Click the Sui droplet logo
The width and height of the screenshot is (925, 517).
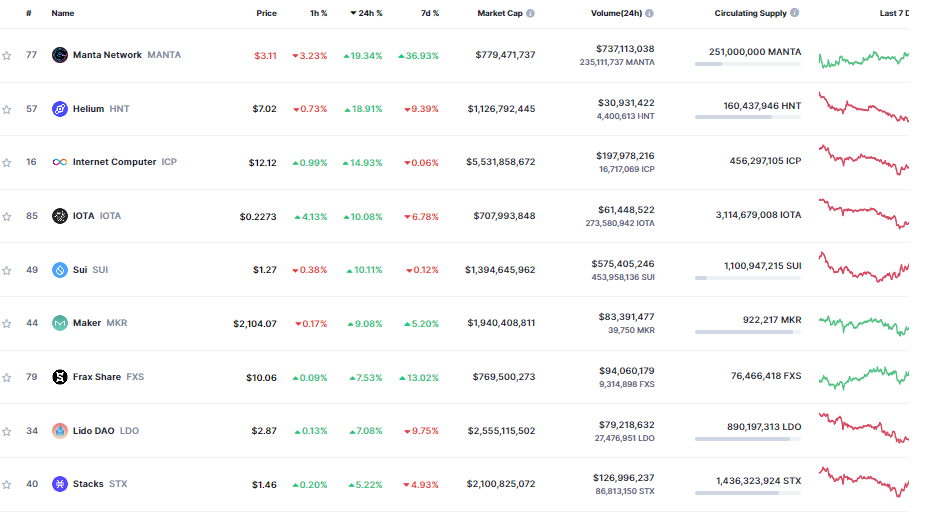coord(59,270)
